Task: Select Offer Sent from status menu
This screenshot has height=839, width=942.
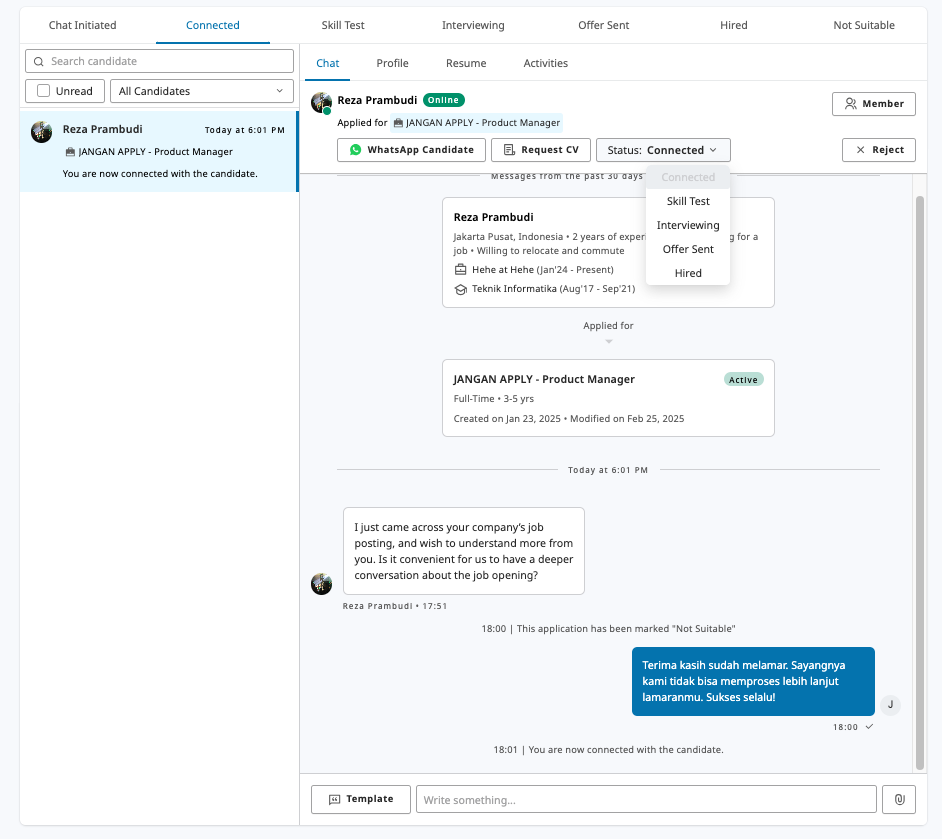Action: click(x=688, y=249)
